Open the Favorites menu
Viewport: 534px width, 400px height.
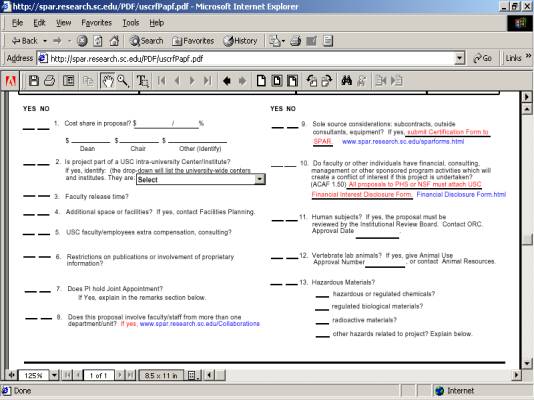[x=96, y=23]
